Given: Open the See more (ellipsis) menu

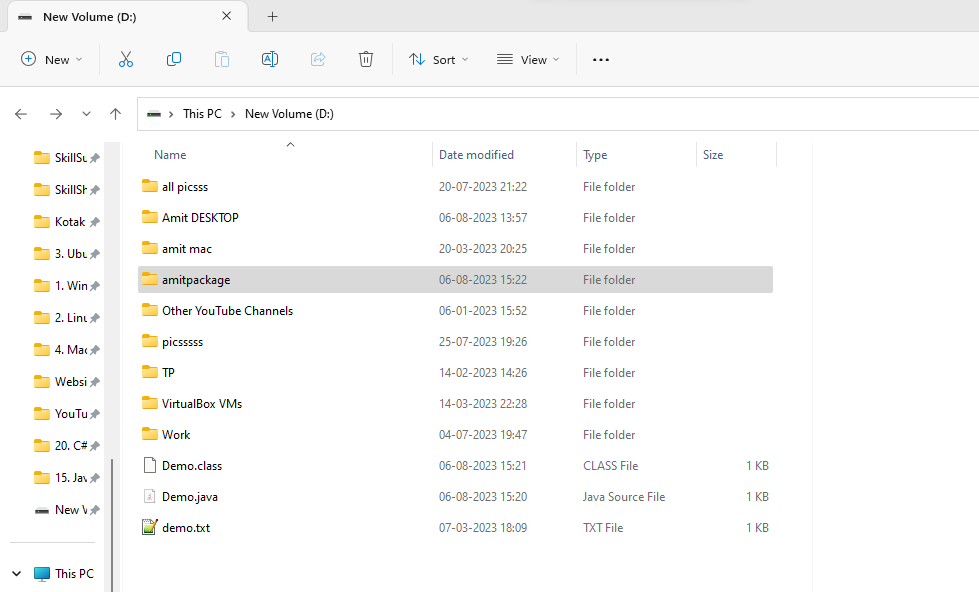Looking at the screenshot, I should pos(600,59).
